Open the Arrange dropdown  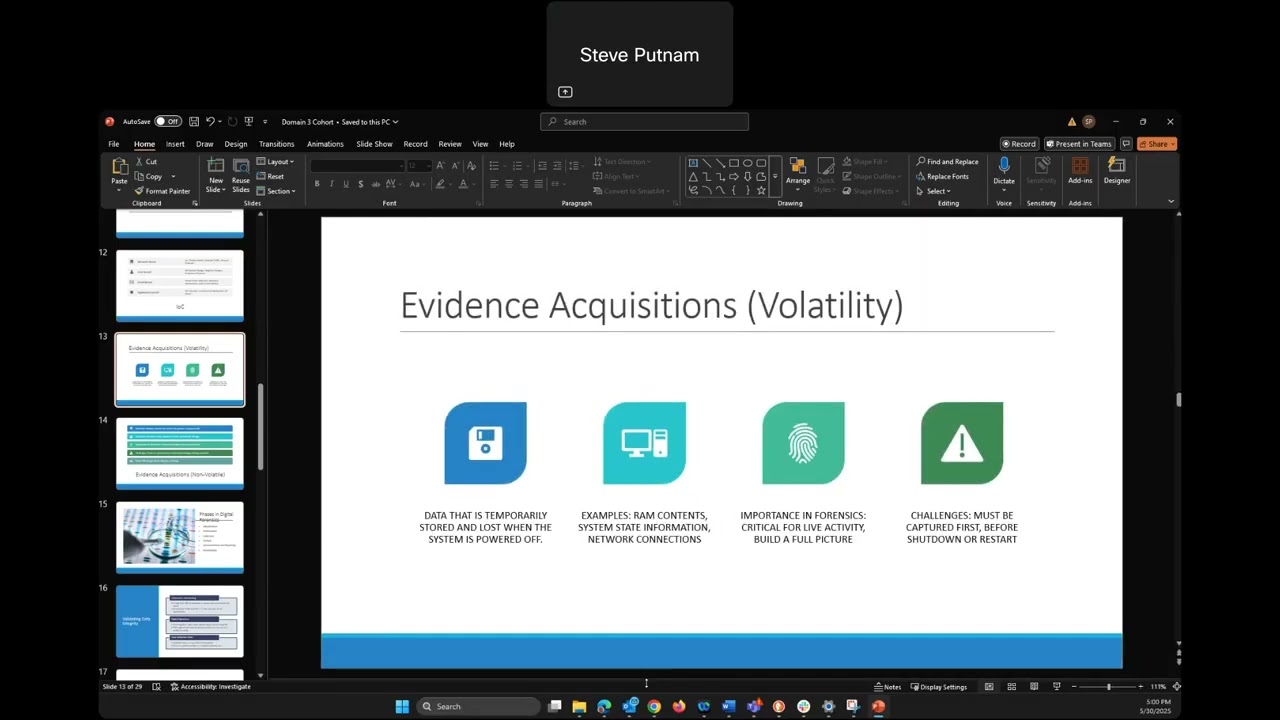[798, 174]
